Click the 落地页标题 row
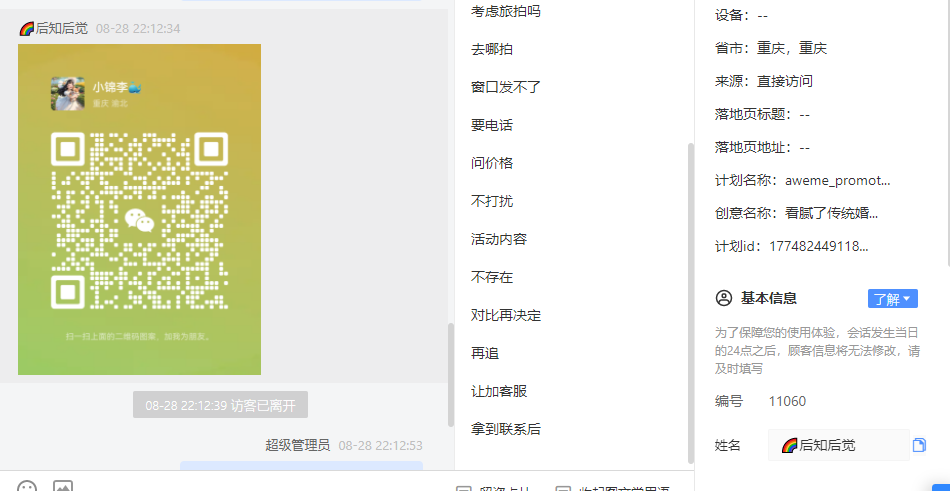950x491 pixels. click(x=762, y=115)
